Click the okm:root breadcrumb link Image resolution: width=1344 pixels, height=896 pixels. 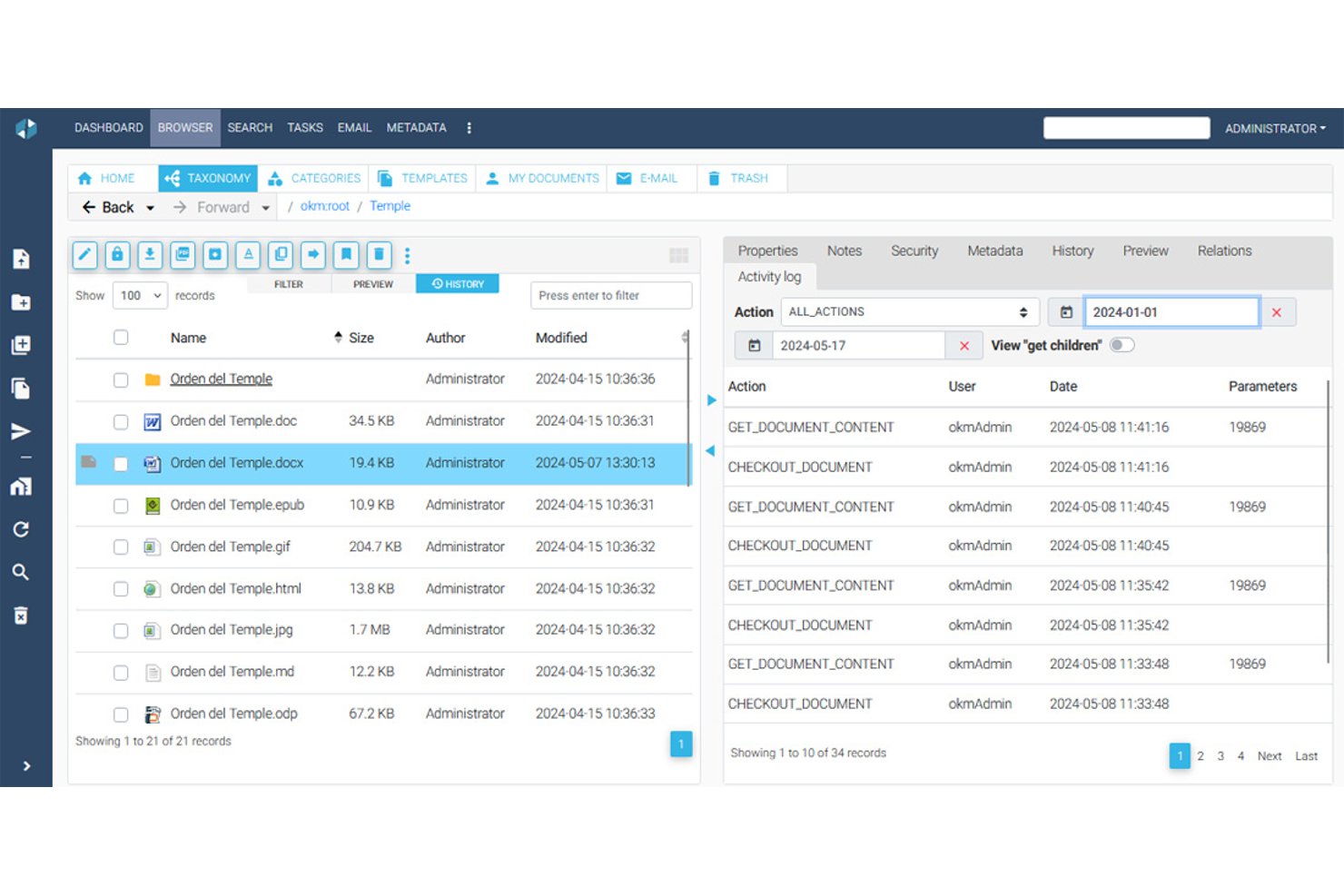[324, 206]
